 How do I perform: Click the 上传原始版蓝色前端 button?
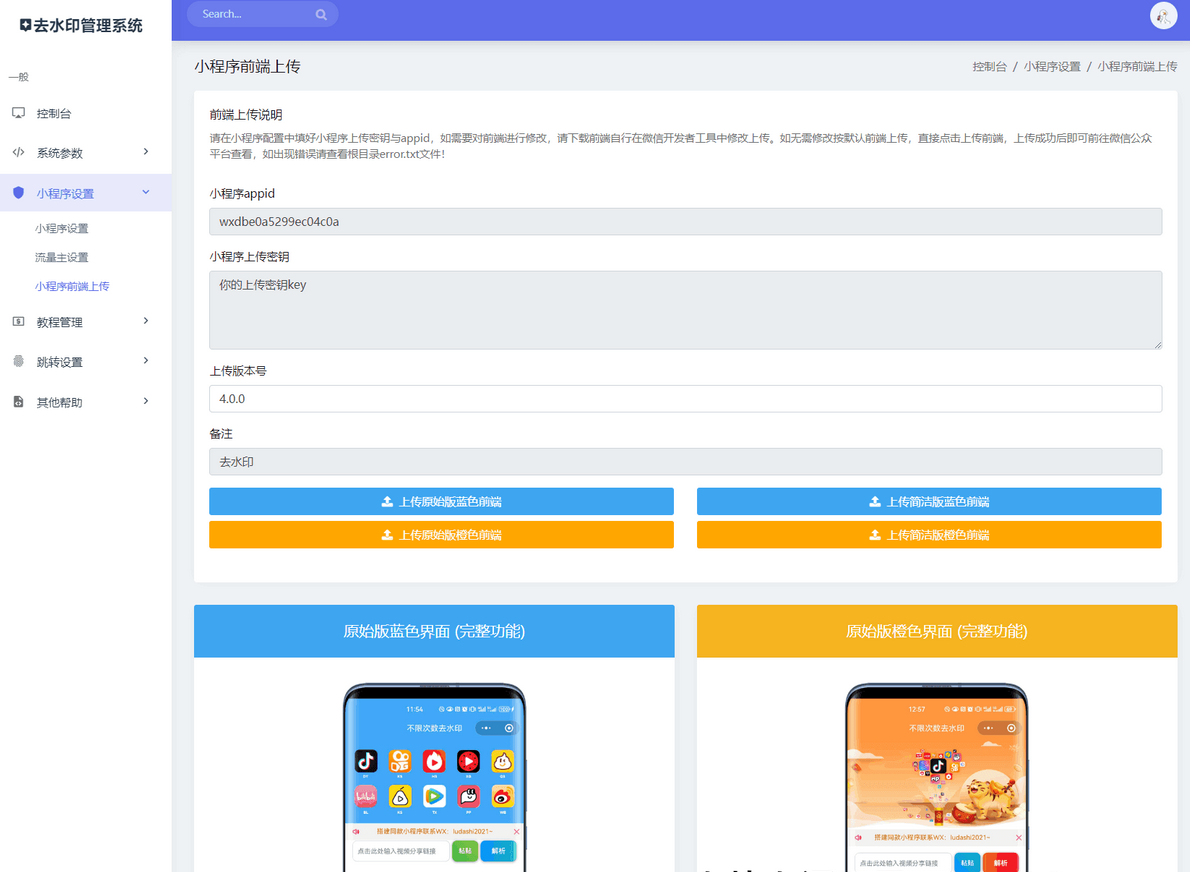click(x=441, y=502)
